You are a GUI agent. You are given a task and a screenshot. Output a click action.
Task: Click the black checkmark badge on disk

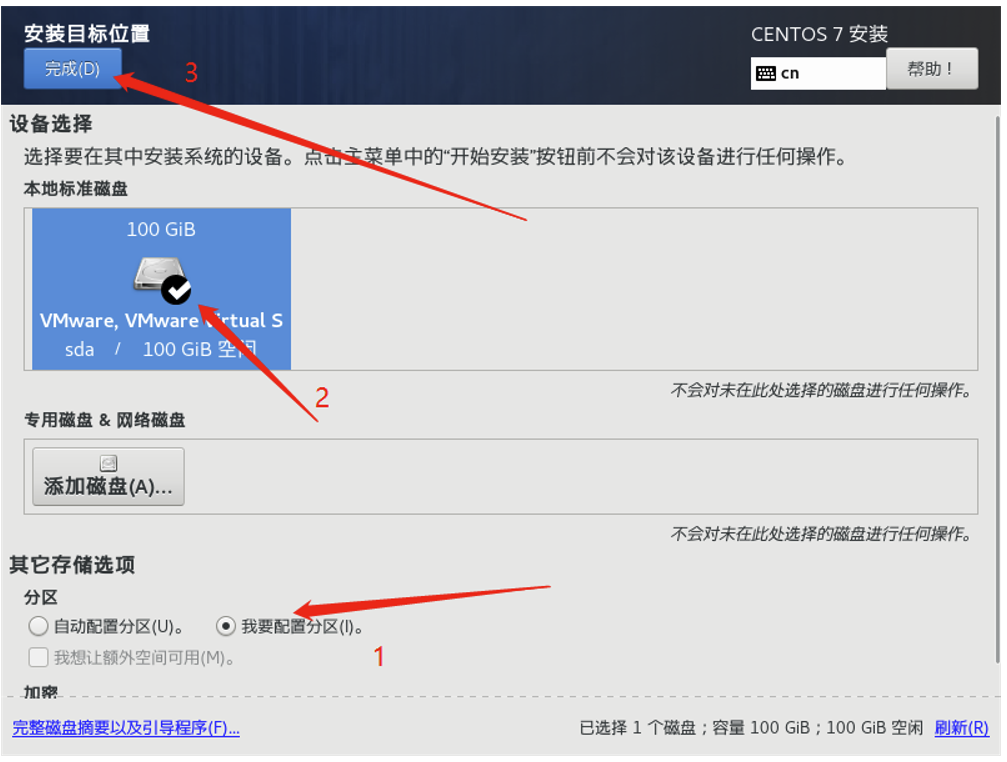(x=176, y=290)
